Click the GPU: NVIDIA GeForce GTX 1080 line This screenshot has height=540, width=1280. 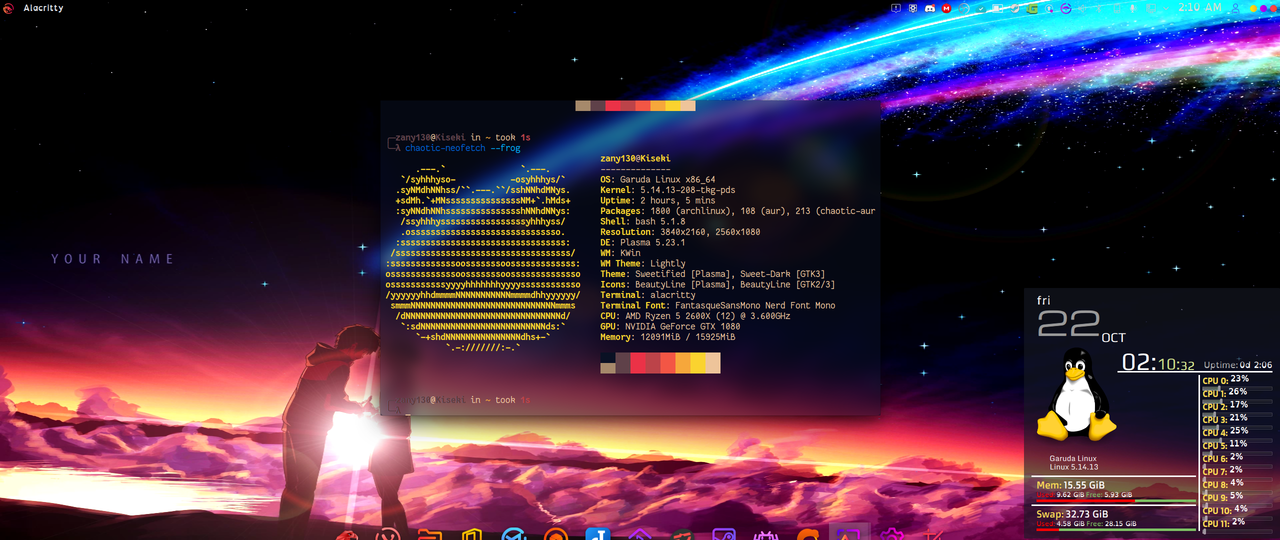coord(670,327)
